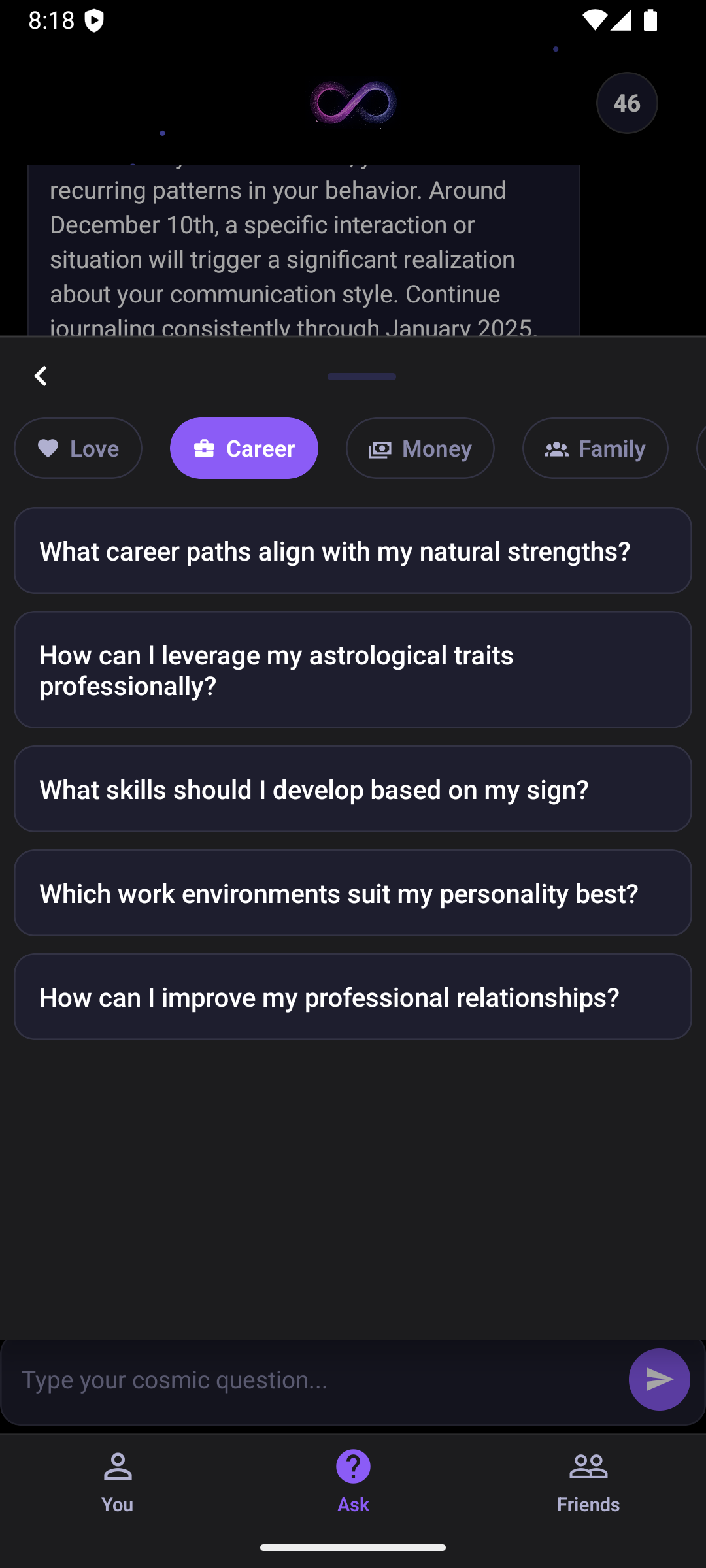Tap the send arrow button
The width and height of the screenshot is (706, 1568).
pyautogui.click(x=659, y=1379)
